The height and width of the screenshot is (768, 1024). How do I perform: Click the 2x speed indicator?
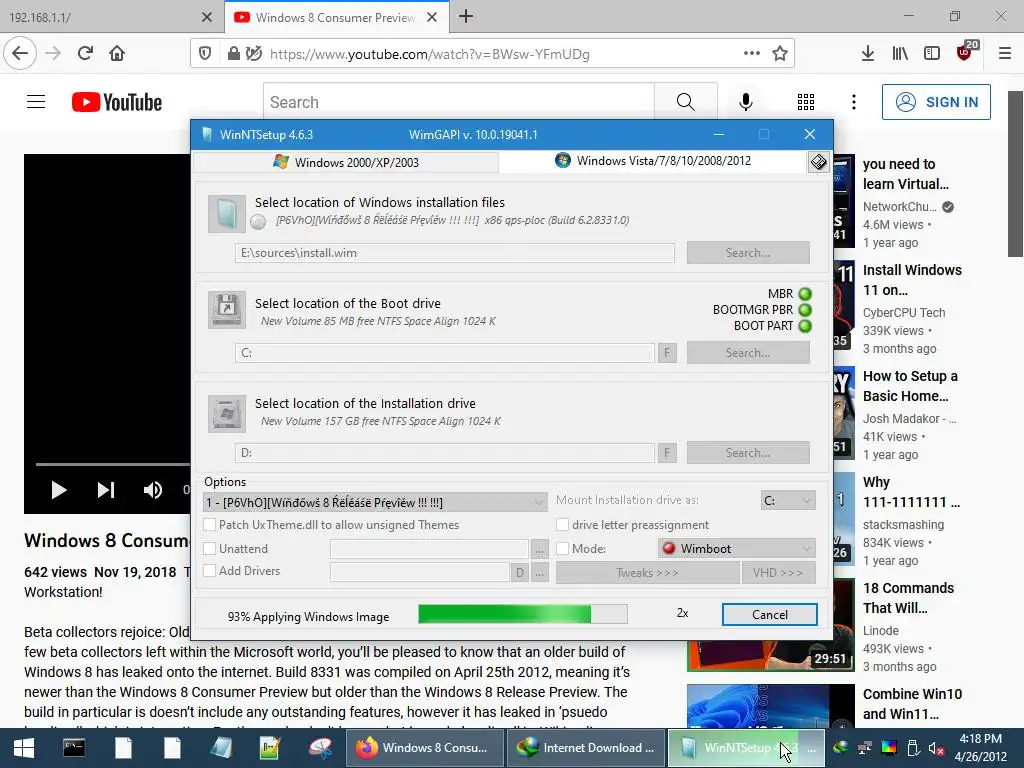[682, 613]
